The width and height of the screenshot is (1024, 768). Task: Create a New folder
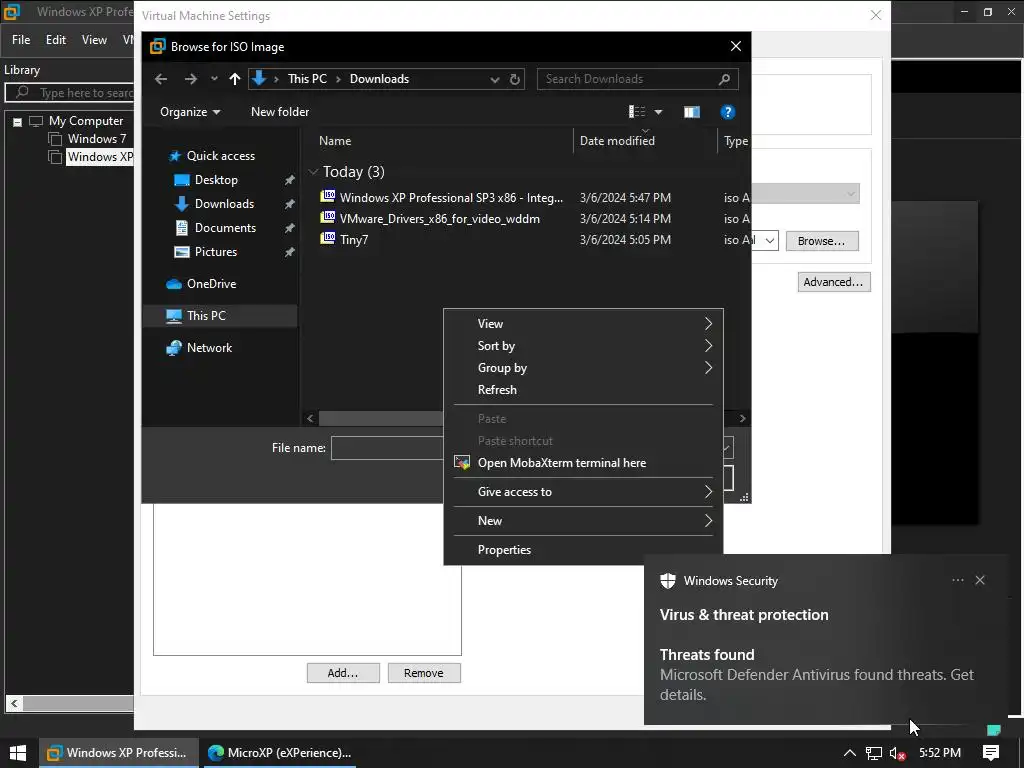[280, 112]
